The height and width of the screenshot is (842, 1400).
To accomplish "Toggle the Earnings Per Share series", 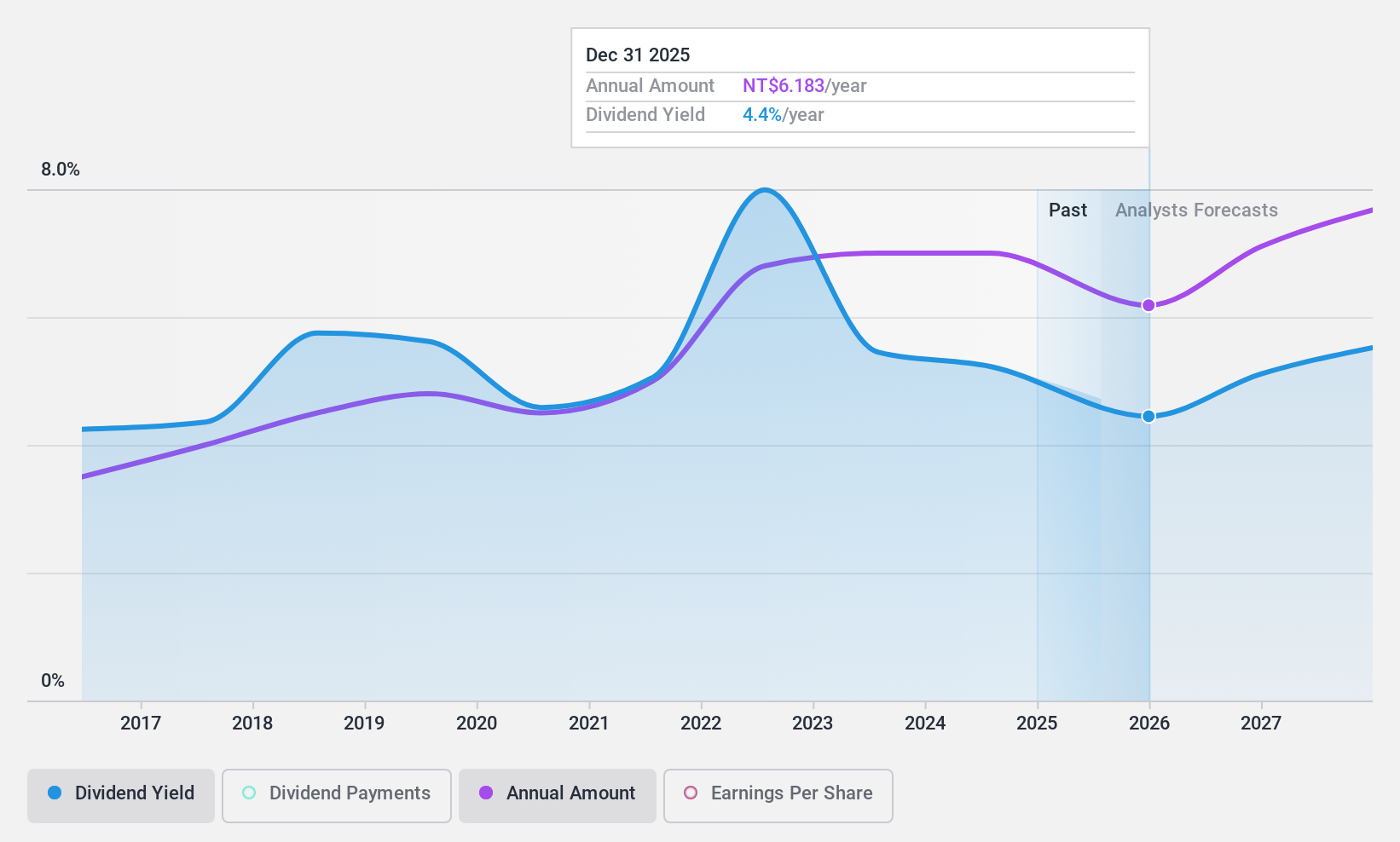I will coord(778,796).
